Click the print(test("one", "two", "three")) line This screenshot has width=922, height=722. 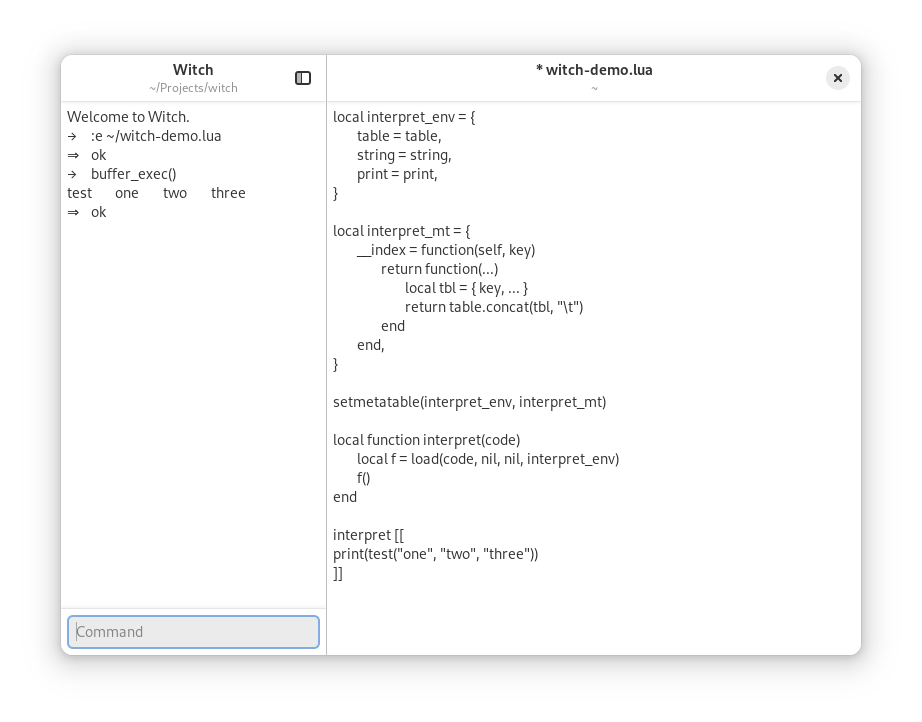point(435,554)
